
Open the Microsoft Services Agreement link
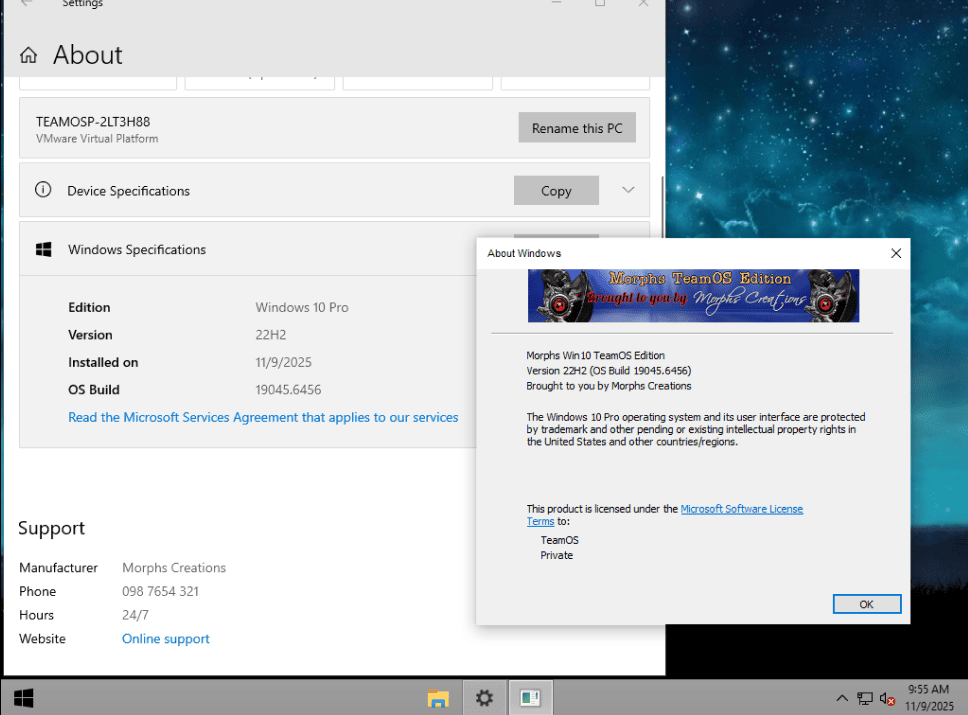[x=263, y=417]
